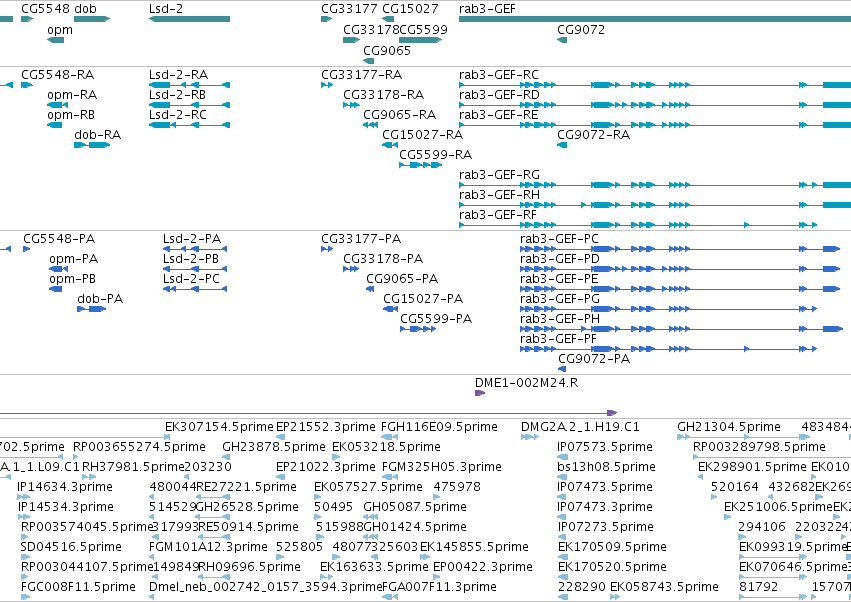Viewport: 851px width, 602px height.
Task: Select the CG5599 gene label
Action: click(423, 30)
